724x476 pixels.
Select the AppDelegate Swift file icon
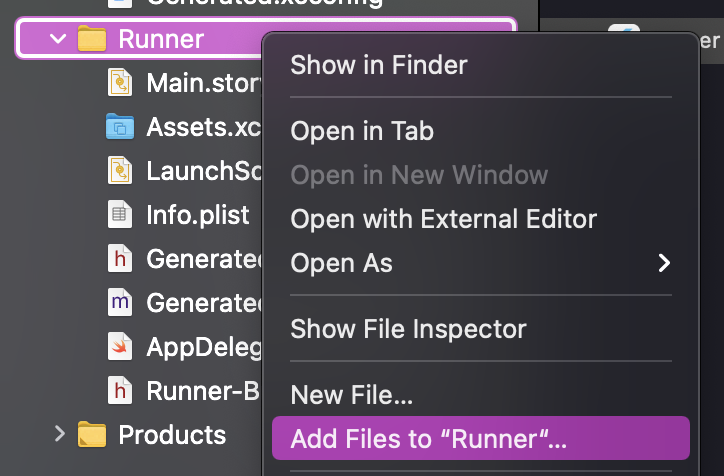pyautogui.click(x=120, y=346)
